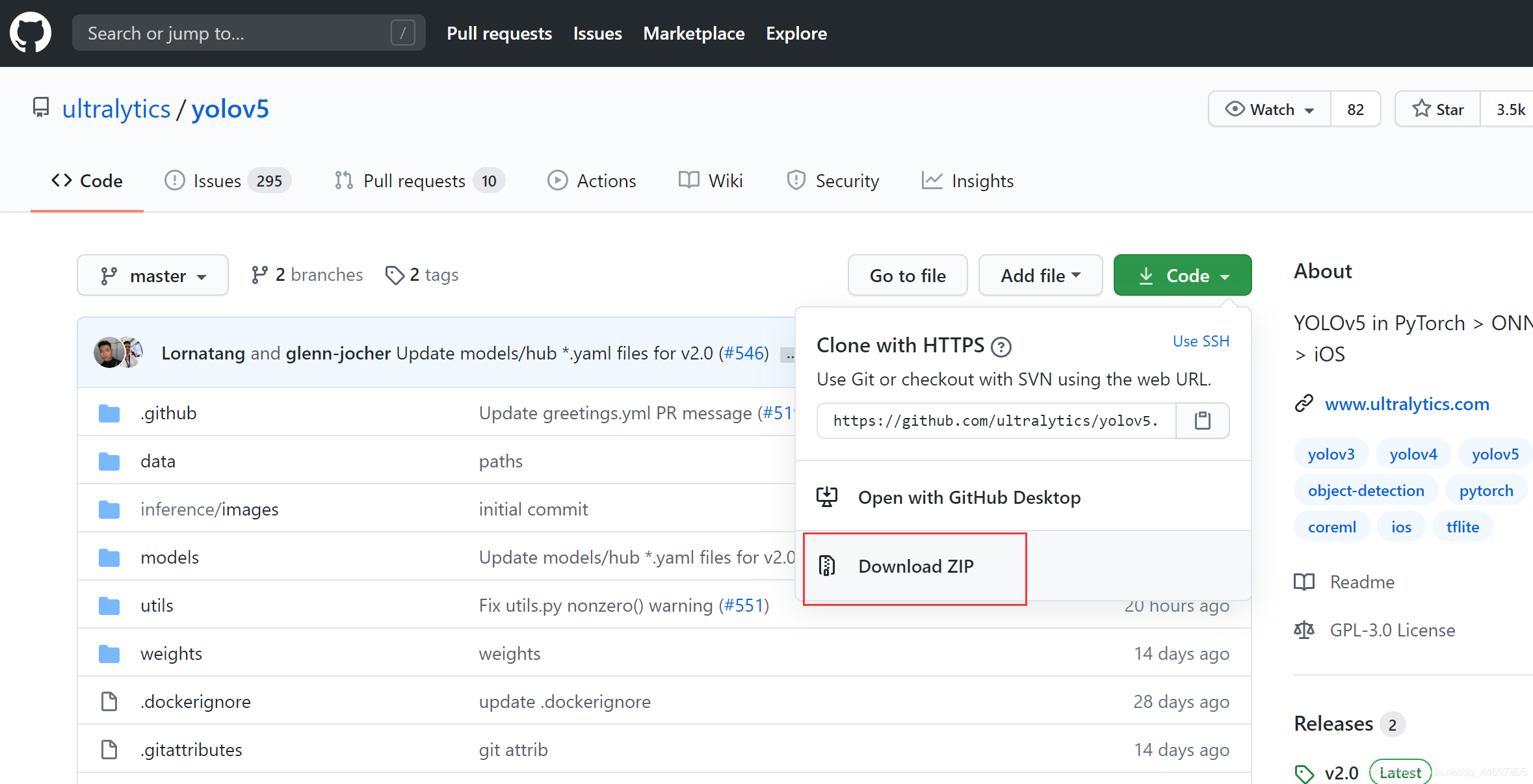Click the yolov3 topic tag
Screen dimensions: 1533x784
click(x=1331, y=454)
